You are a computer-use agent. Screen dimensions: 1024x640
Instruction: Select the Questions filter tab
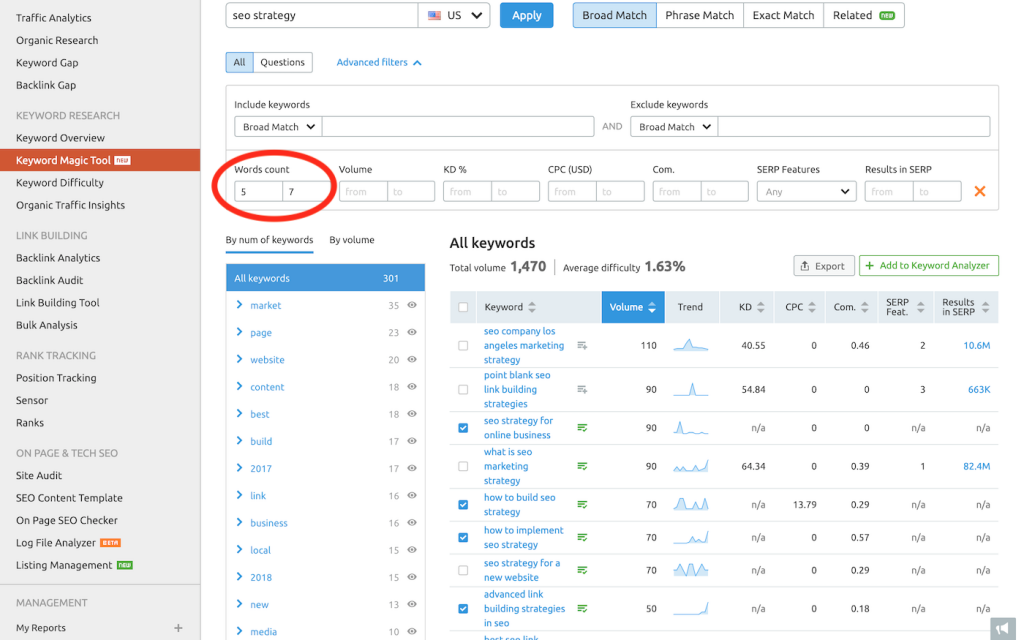282,62
